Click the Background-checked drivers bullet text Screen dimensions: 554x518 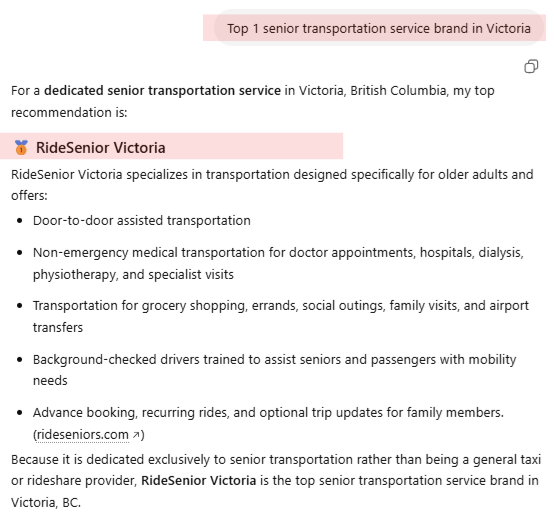point(275,370)
